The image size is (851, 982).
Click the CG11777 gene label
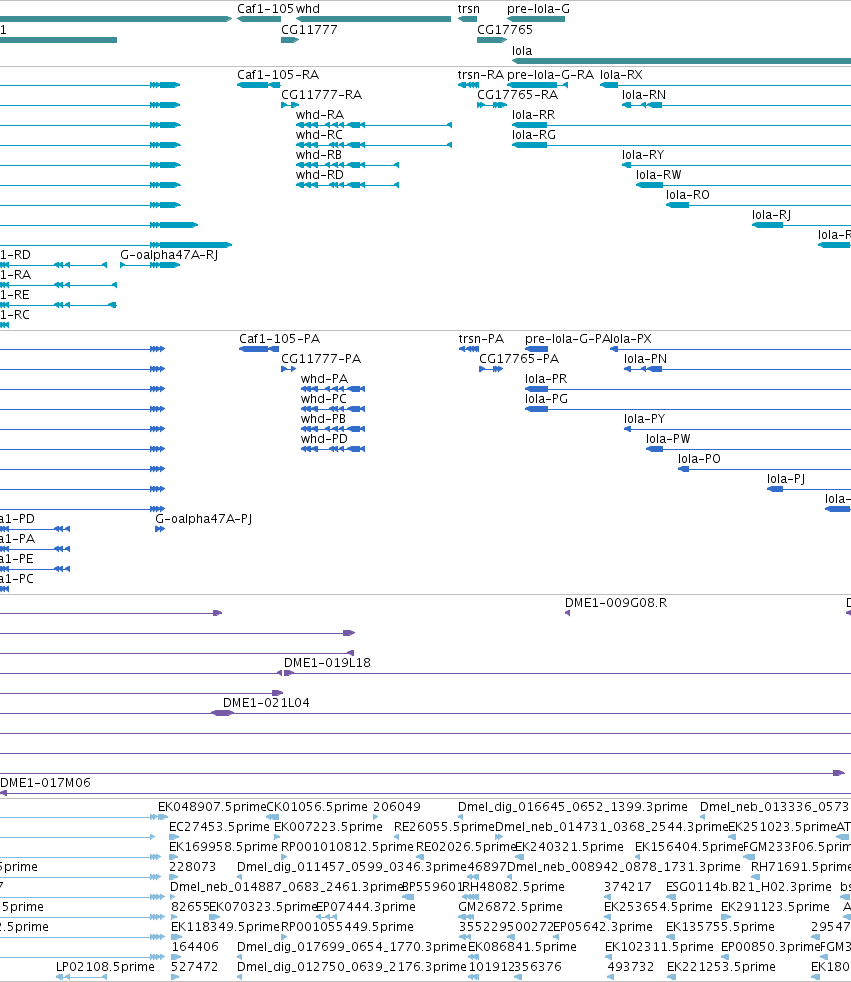[x=309, y=29]
